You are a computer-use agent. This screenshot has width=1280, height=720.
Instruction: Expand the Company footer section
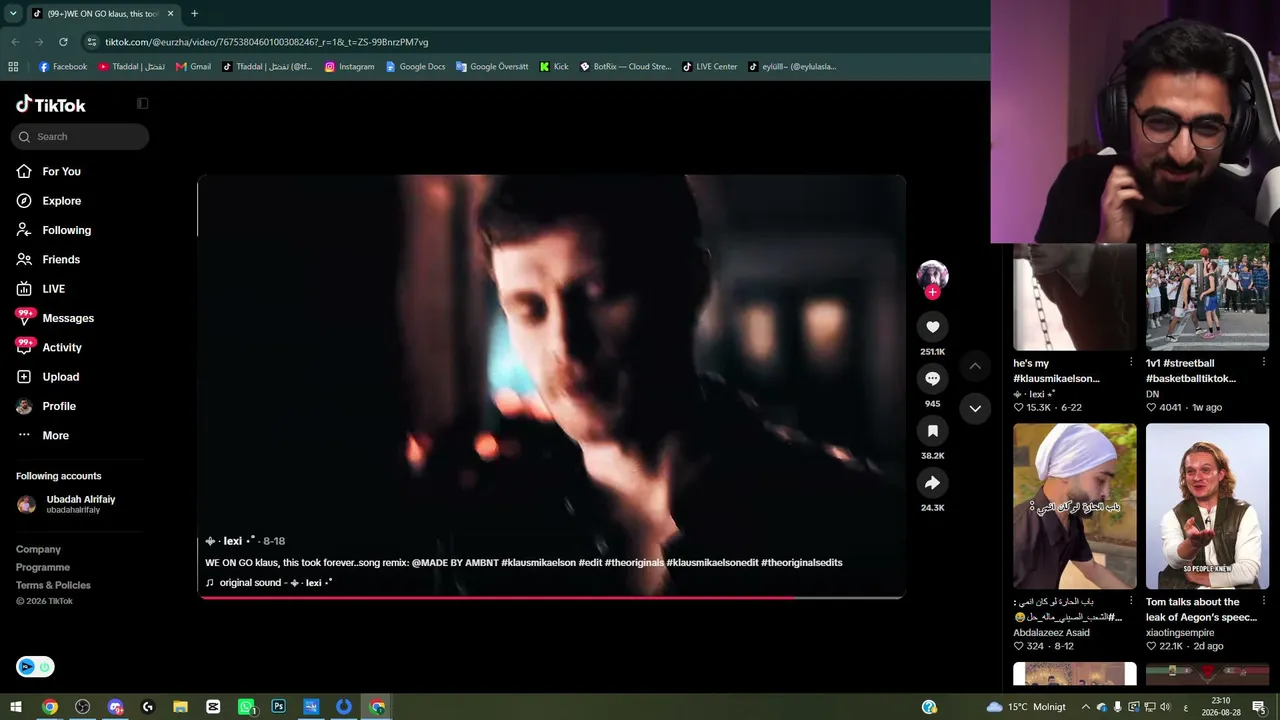[x=38, y=549]
